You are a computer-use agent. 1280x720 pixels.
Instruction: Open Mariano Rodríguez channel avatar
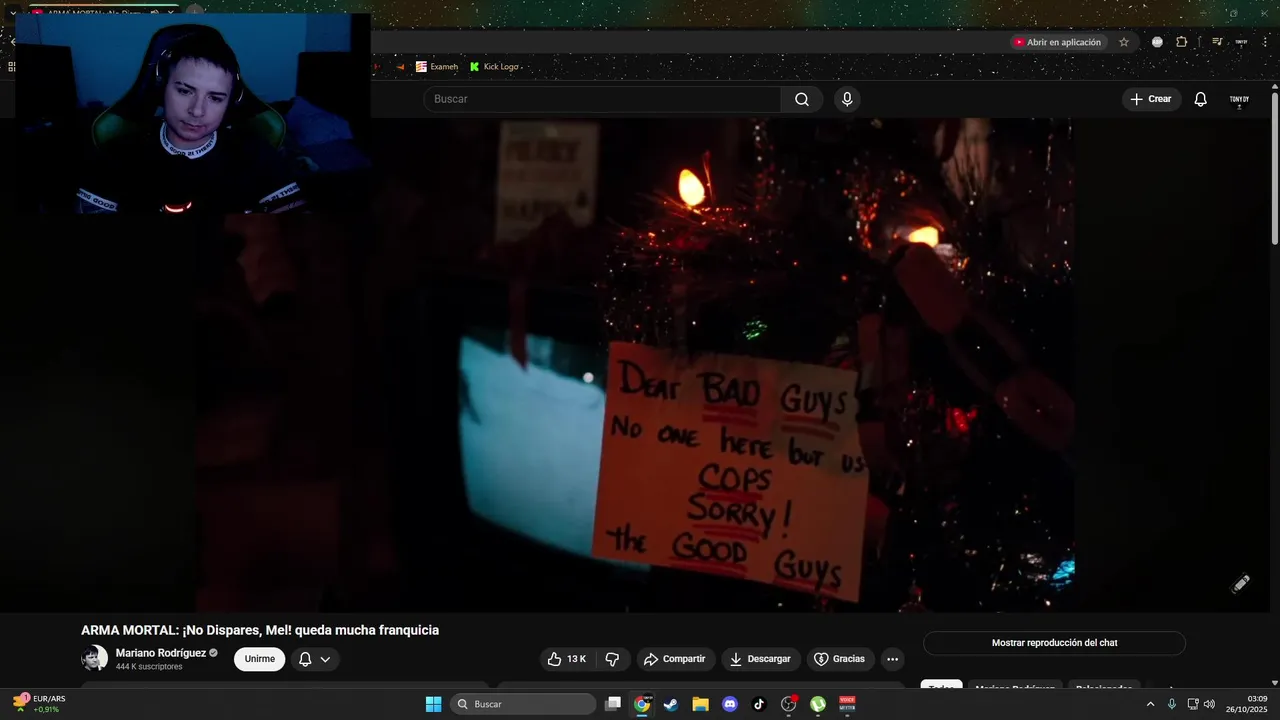(x=94, y=658)
